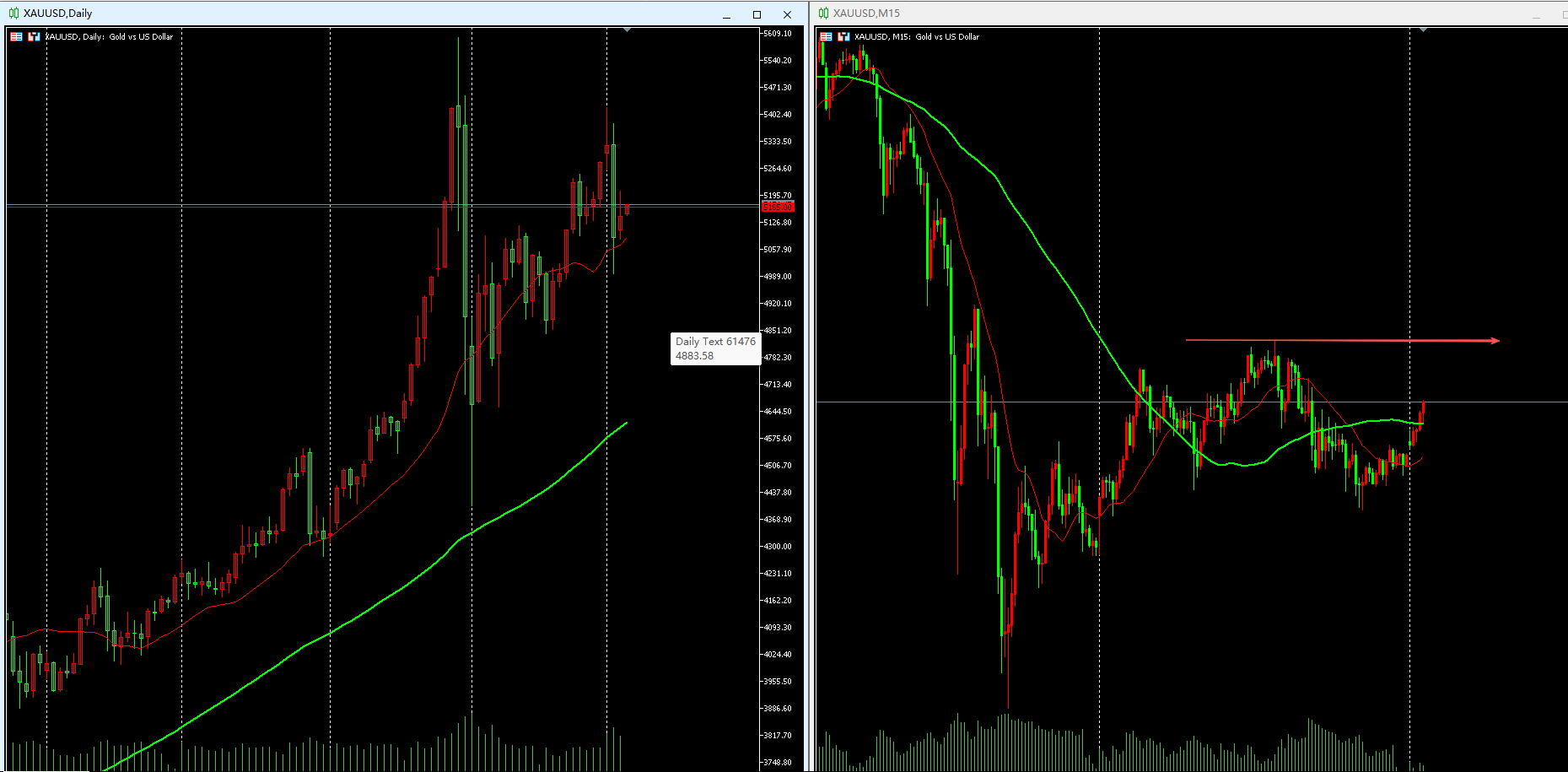Viewport: 1568px width, 772px height.
Task: Minimize the XAUUSD,Daily chart window
Action: [726, 14]
